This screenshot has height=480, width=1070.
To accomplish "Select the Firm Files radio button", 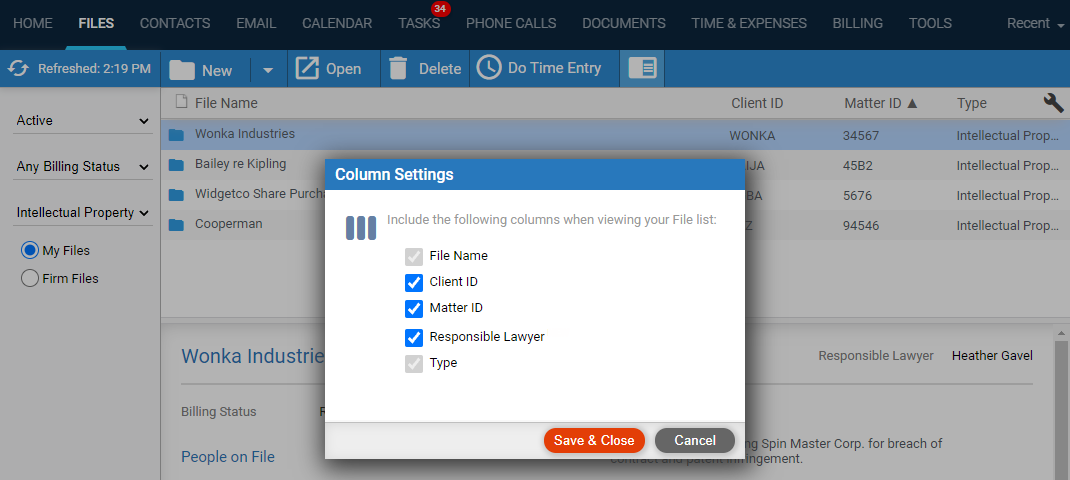I will click(x=30, y=279).
